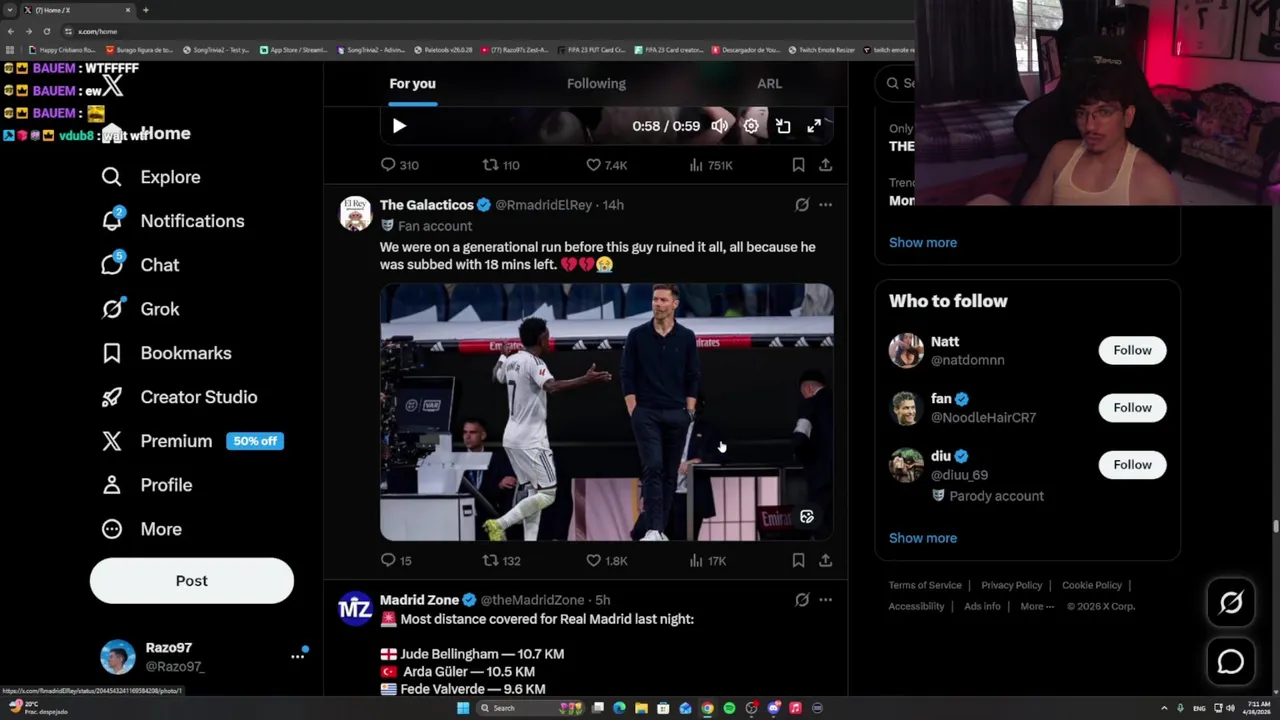Follow diu
Viewport: 1280px width, 720px height.
pos(1132,464)
